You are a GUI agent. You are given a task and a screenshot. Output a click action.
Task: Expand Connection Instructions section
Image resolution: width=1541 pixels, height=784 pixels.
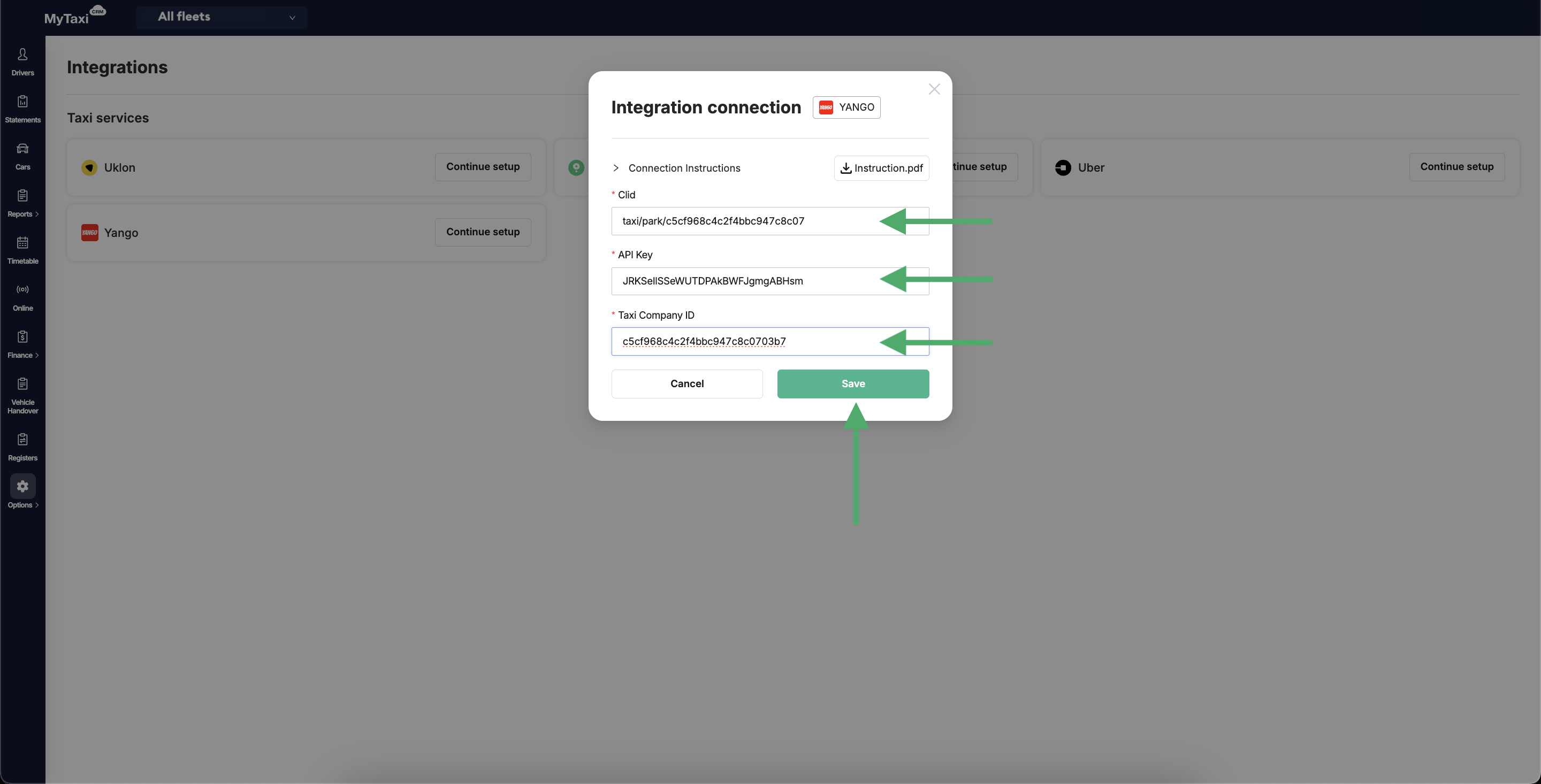tap(676, 168)
